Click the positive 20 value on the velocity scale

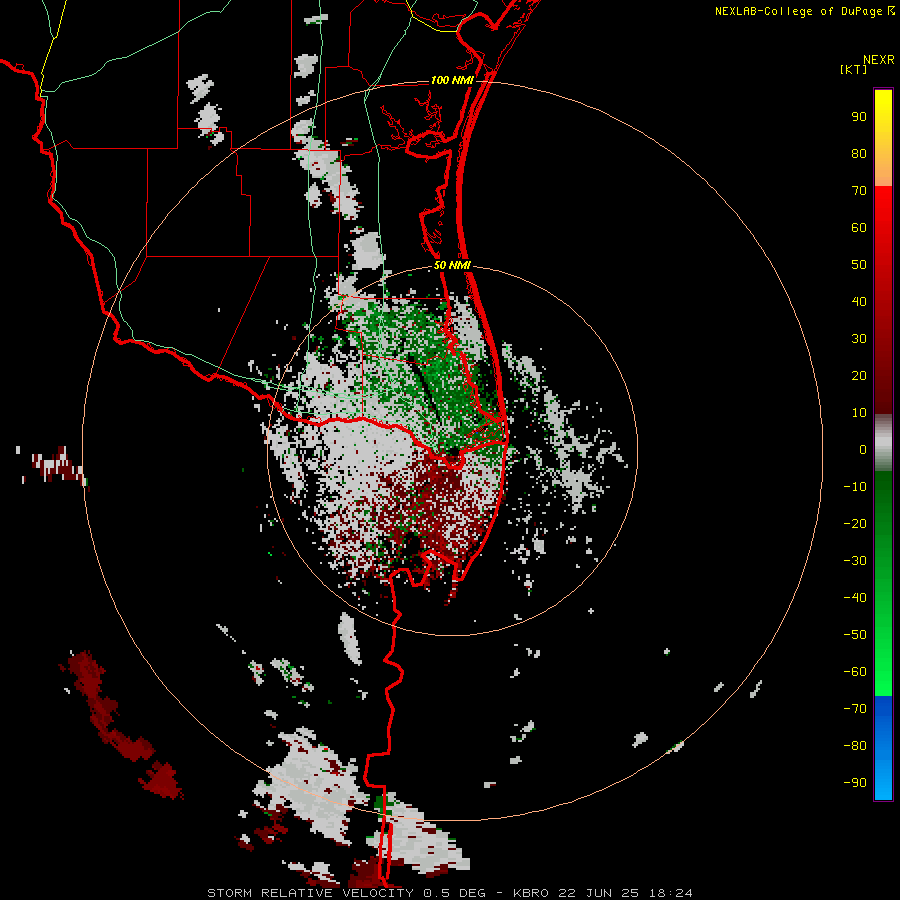pyautogui.click(x=859, y=376)
